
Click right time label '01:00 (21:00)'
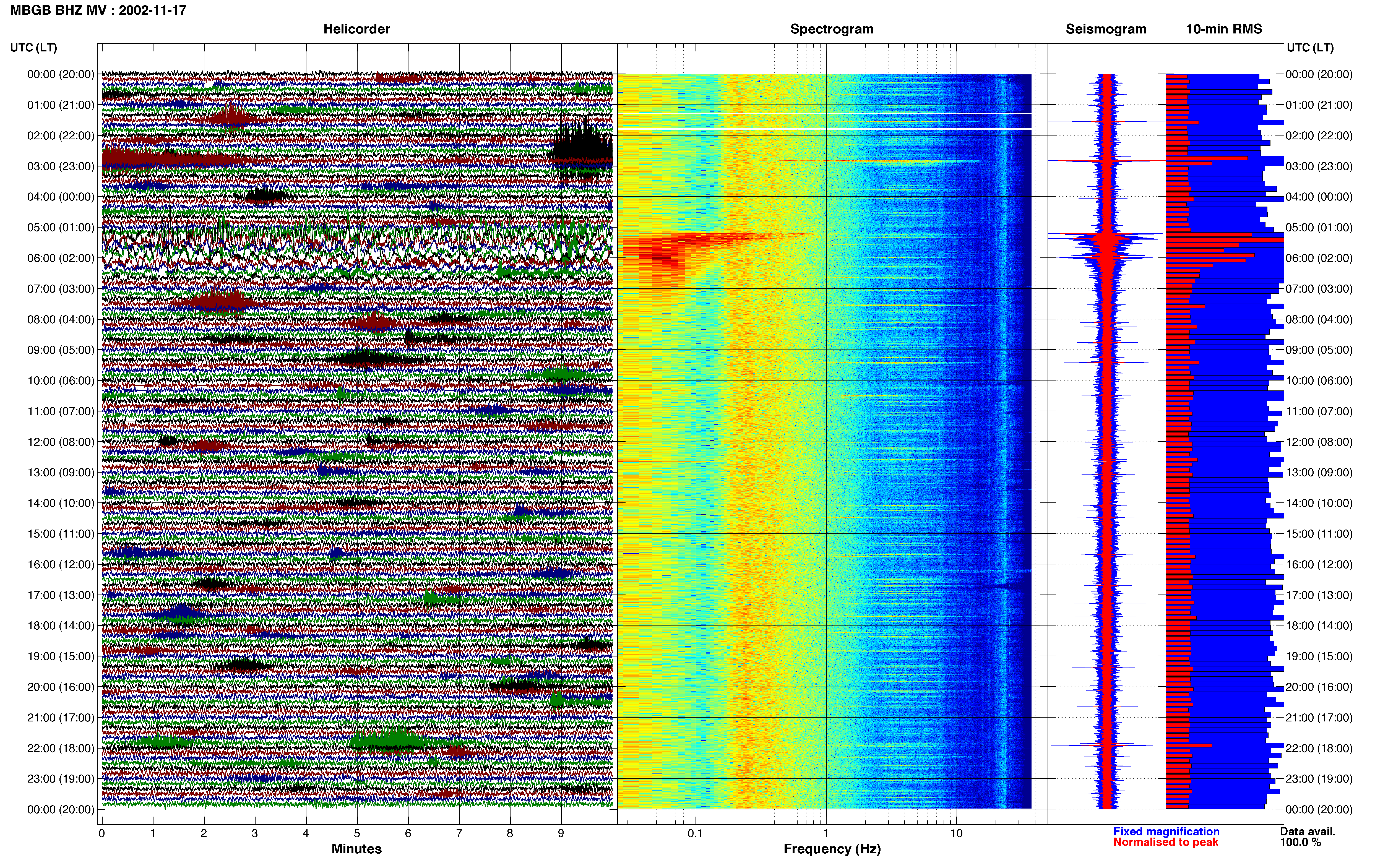pyautogui.click(x=1319, y=105)
